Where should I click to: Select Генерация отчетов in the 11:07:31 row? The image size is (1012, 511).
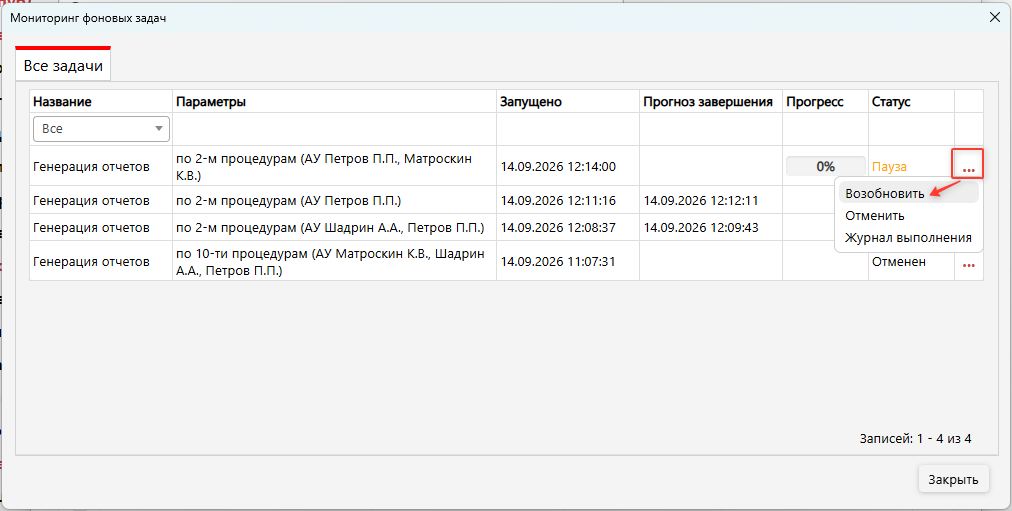[91, 261]
